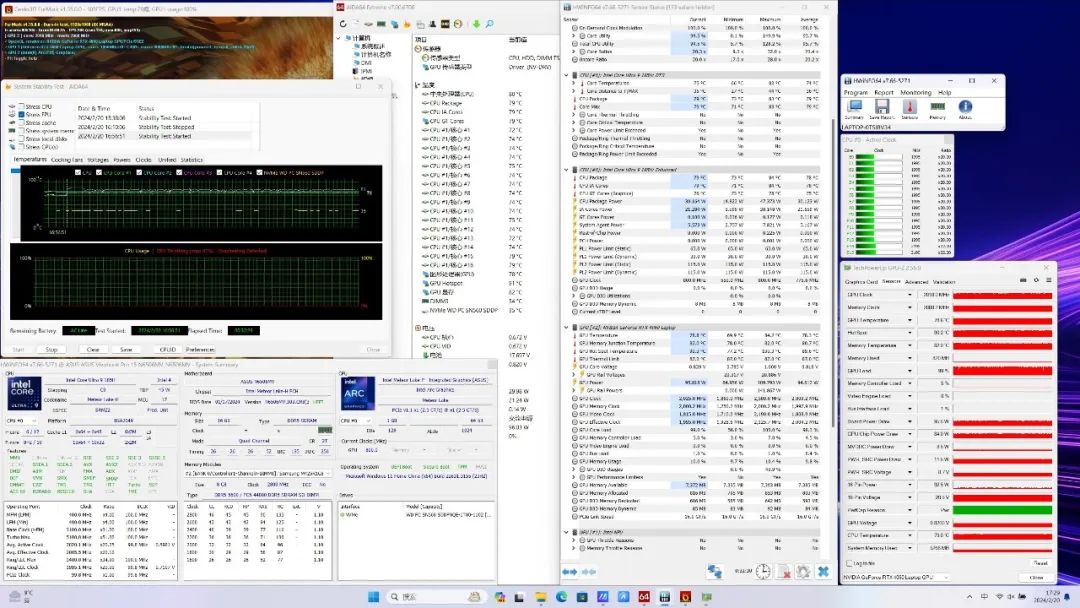The width and height of the screenshot is (1080, 608).
Task: Open the Sensors icon in HWiNFO64
Action: [909, 106]
